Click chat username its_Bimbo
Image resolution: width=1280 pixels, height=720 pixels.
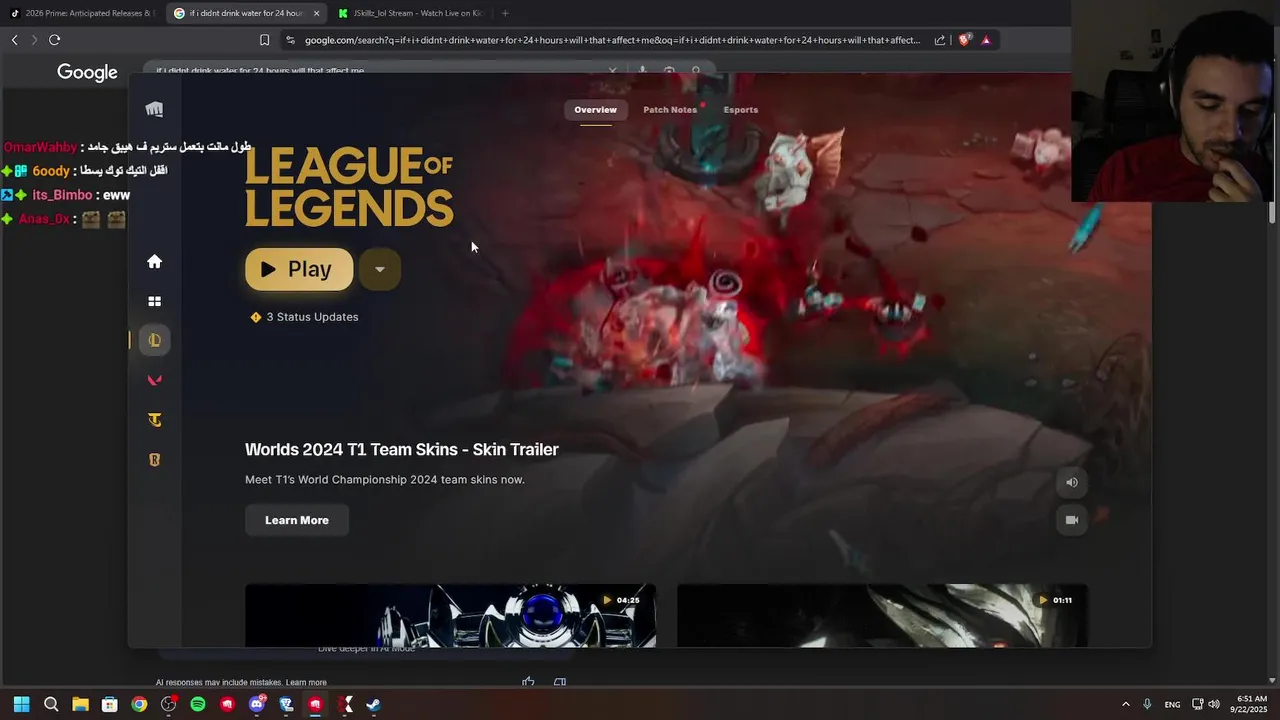(x=62, y=195)
